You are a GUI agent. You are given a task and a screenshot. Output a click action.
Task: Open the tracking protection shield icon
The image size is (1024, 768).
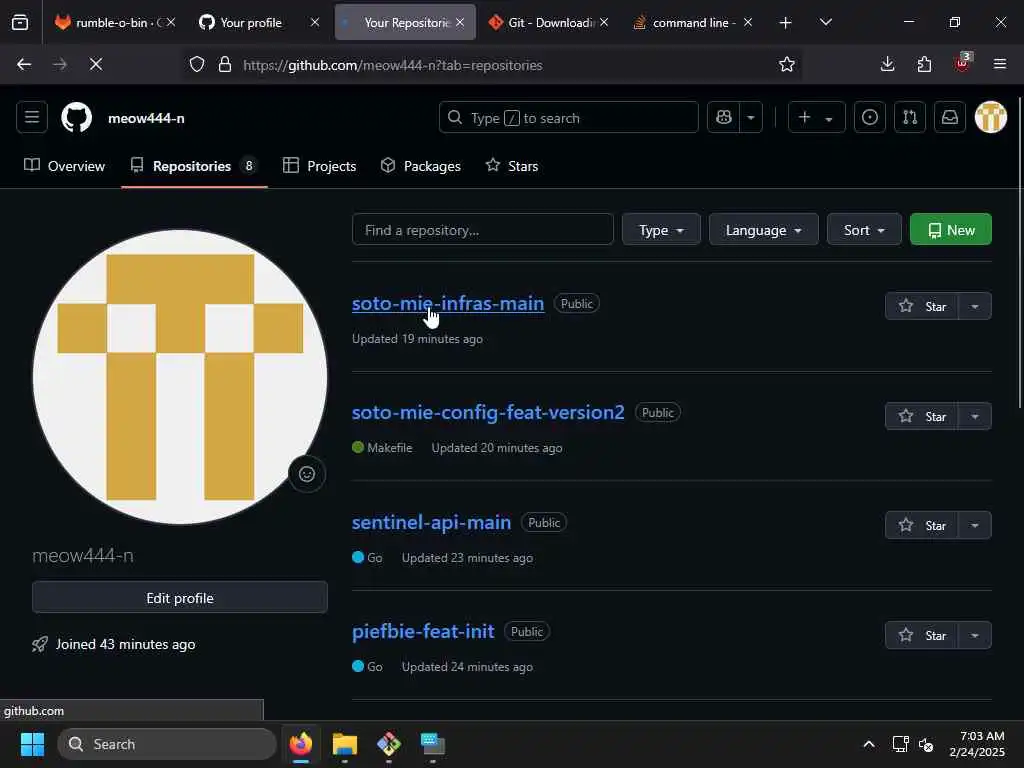197,65
